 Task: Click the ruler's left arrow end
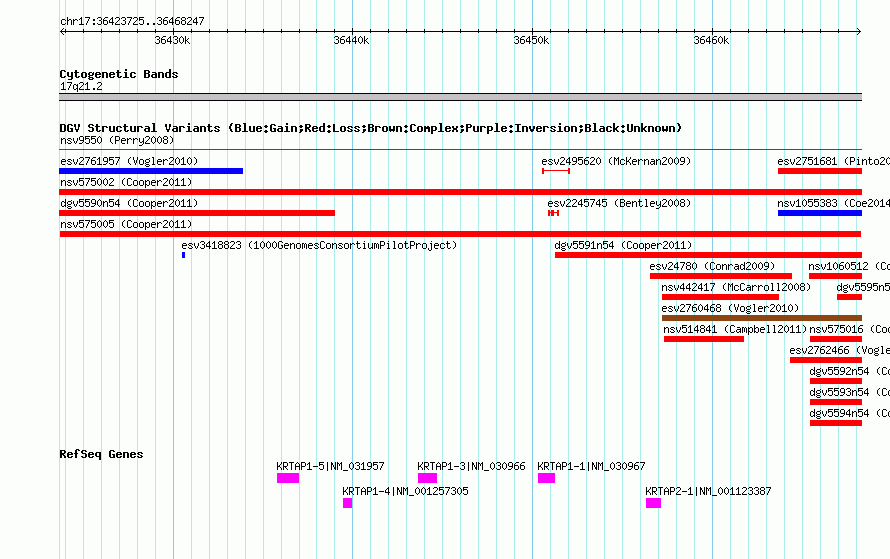(62, 32)
